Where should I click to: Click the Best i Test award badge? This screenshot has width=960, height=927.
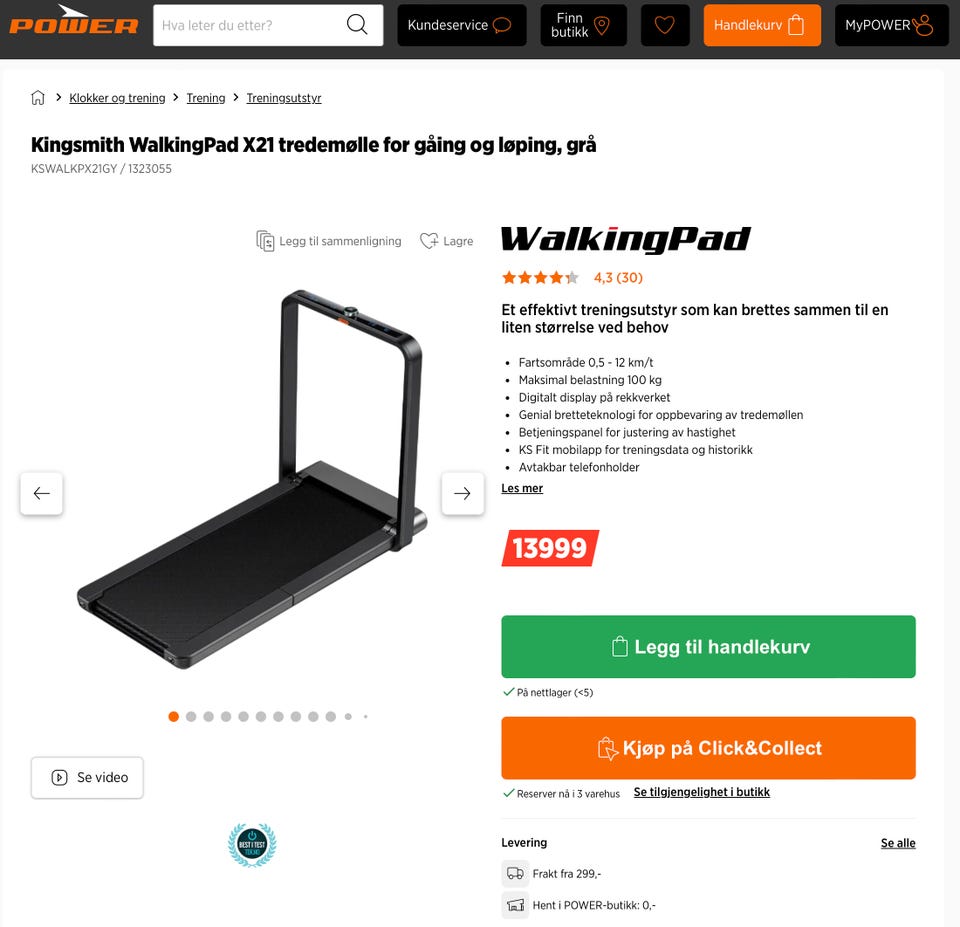(252, 845)
